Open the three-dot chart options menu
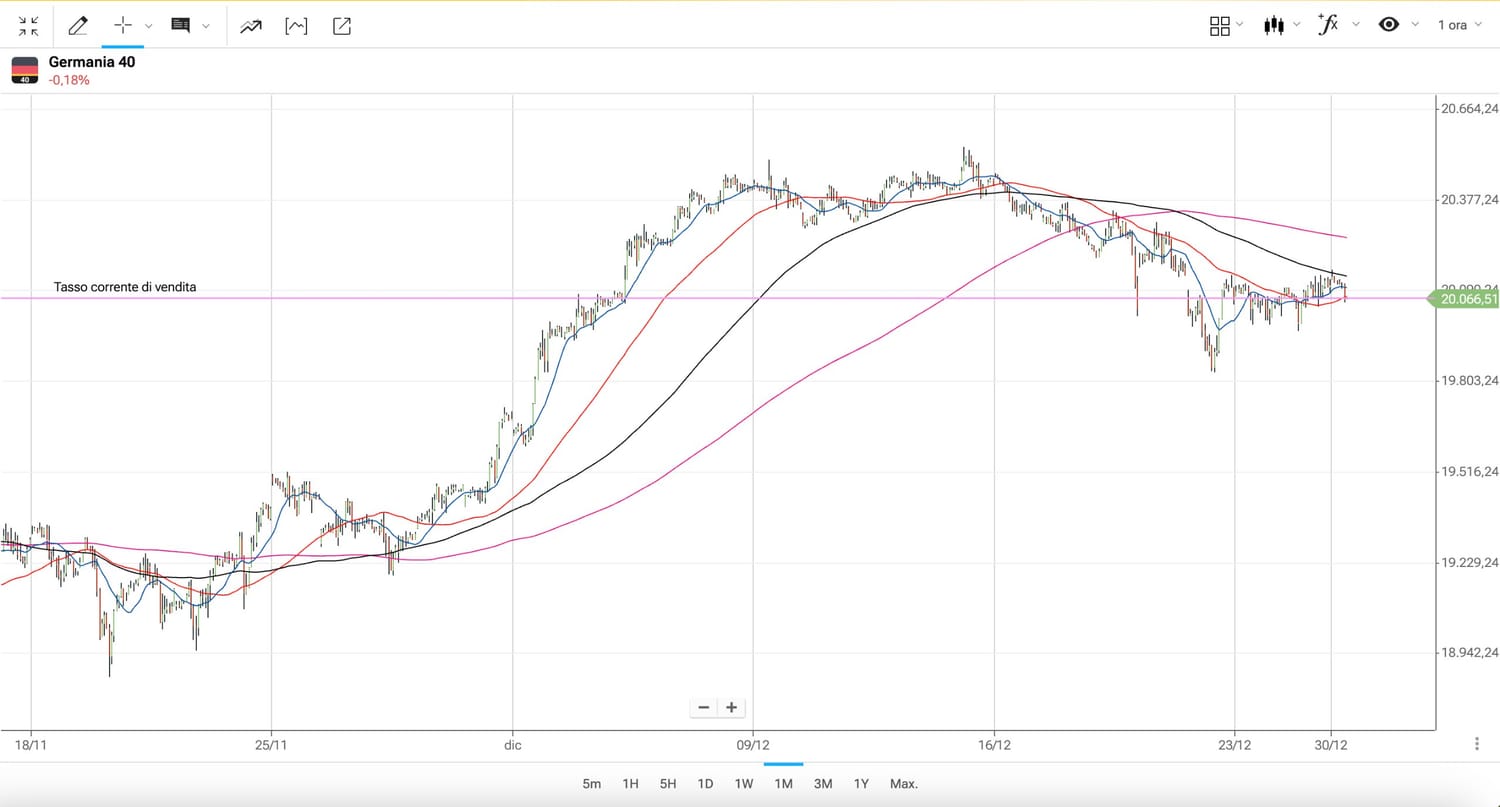1500x807 pixels. [x=1477, y=744]
